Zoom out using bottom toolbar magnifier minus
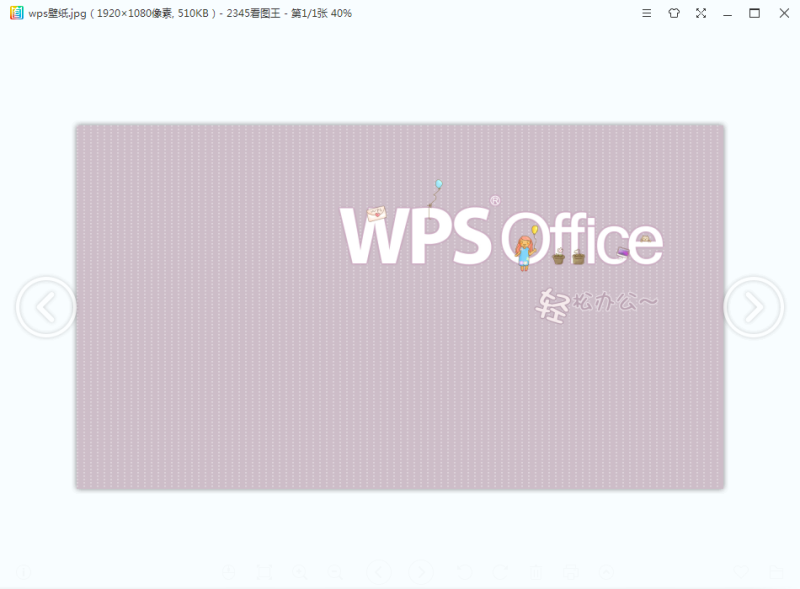The image size is (800, 589). click(x=335, y=572)
